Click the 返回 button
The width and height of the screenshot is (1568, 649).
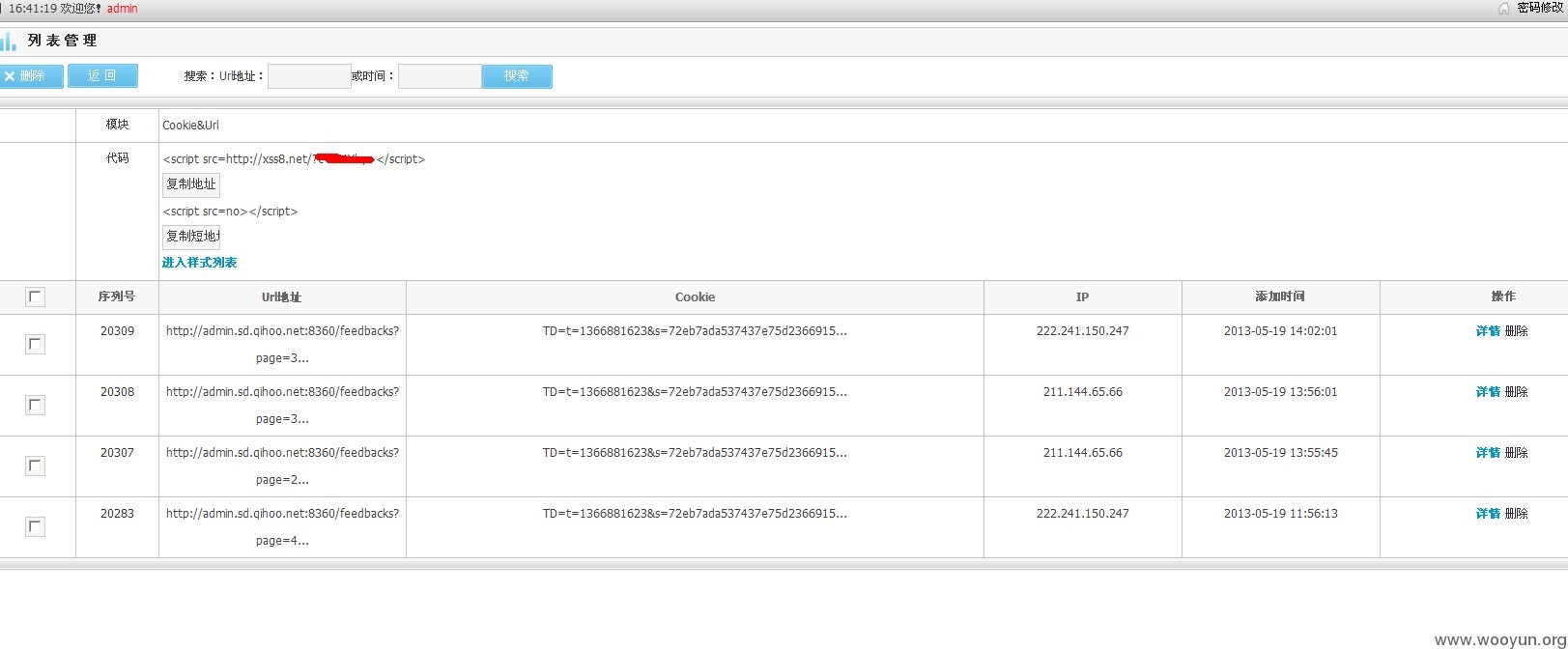102,75
